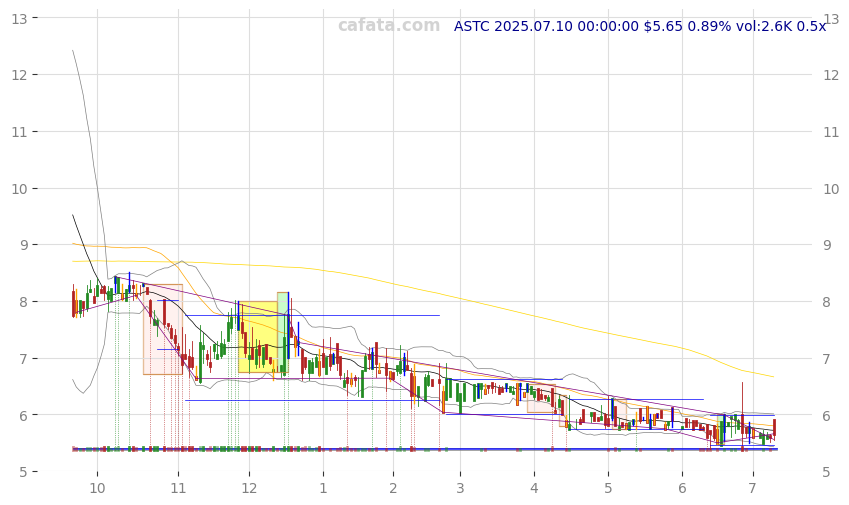This screenshot has width=849, height=505.
Task: Click the 9 label on the left price axis
Action: pyautogui.click(x=24, y=245)
